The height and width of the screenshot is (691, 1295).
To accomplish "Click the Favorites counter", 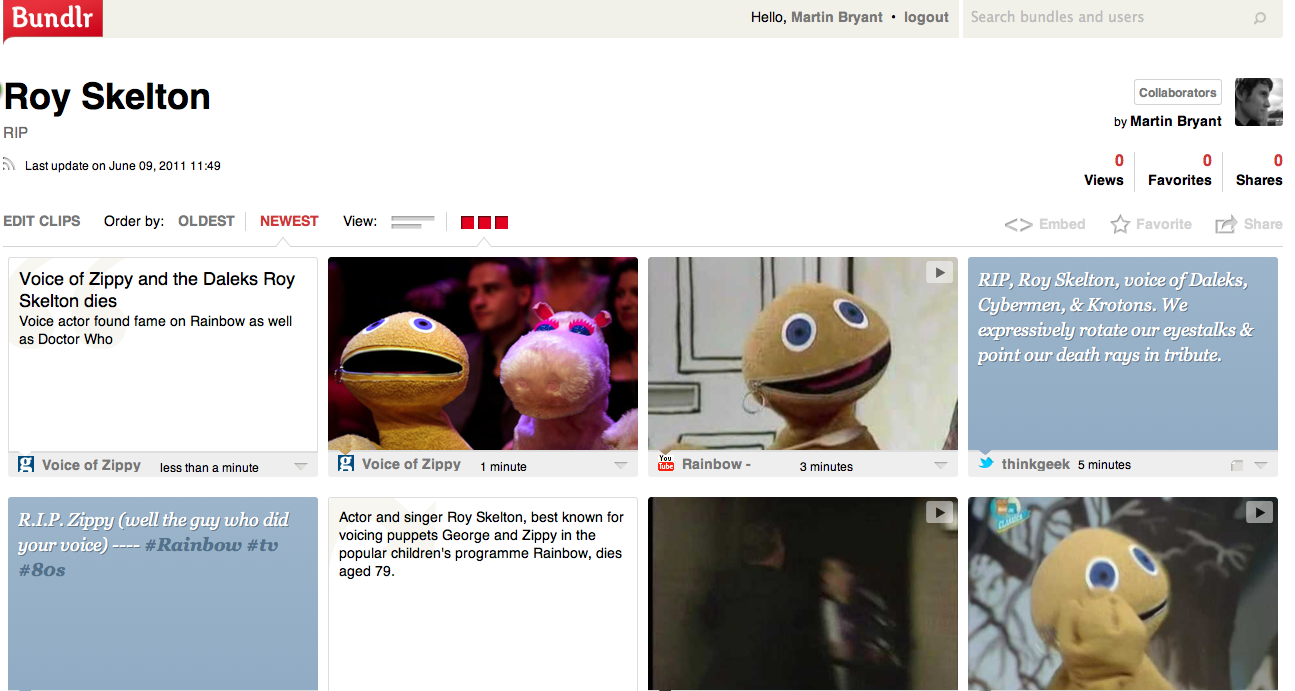I will [1180, 170].
